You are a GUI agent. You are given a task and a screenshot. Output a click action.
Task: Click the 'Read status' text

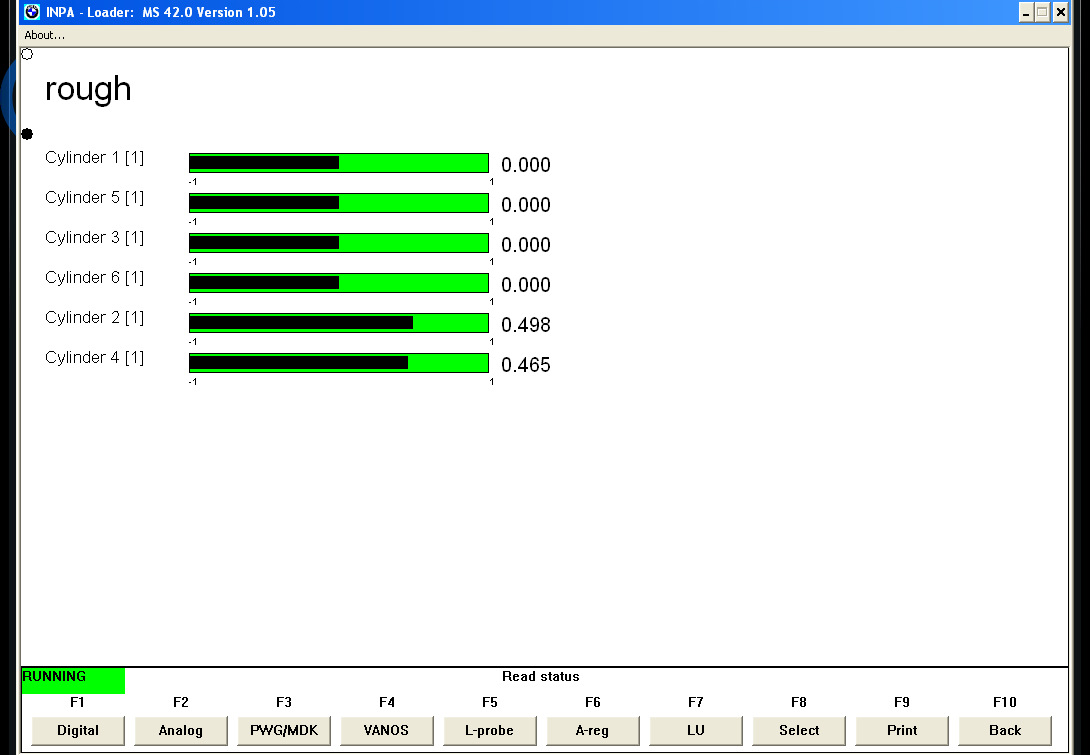pos(541,676)
